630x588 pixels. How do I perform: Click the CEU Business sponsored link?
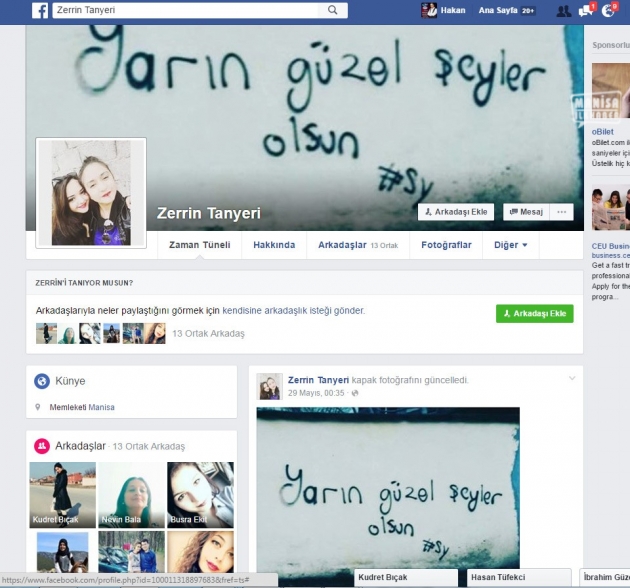click(x=611, y=246)
